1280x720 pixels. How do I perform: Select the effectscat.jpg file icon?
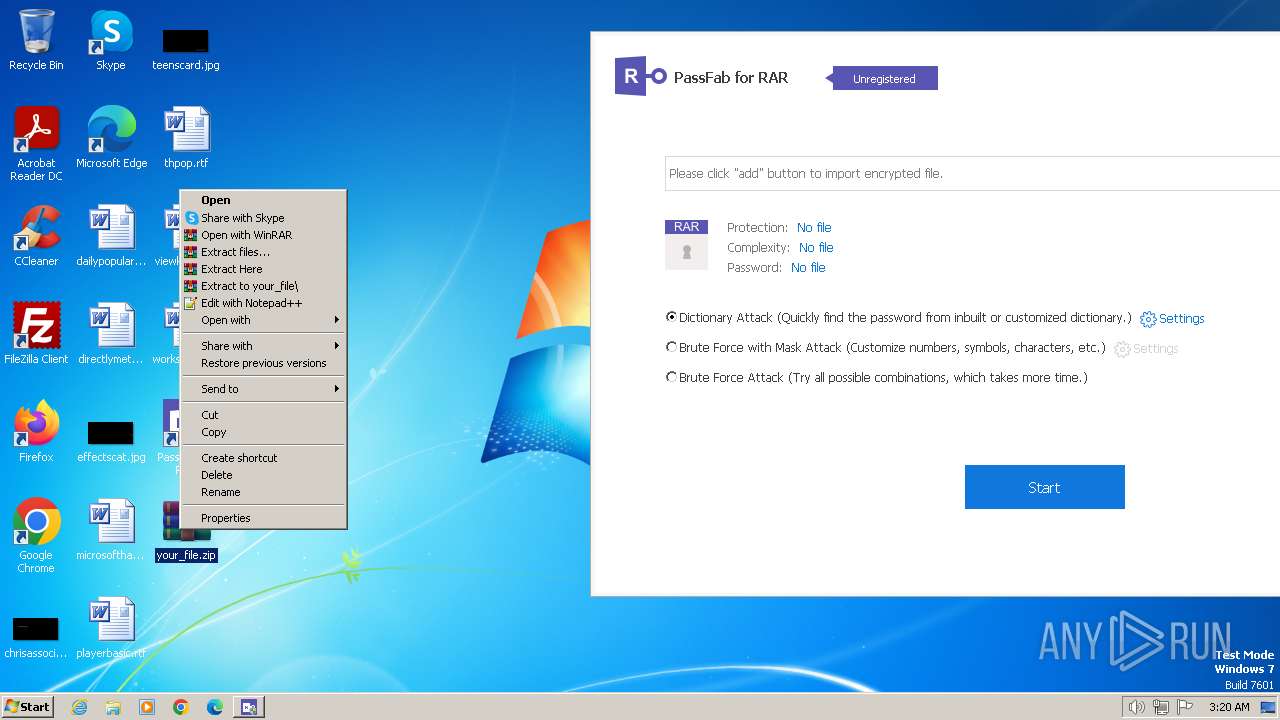click(x=111, y=440)
